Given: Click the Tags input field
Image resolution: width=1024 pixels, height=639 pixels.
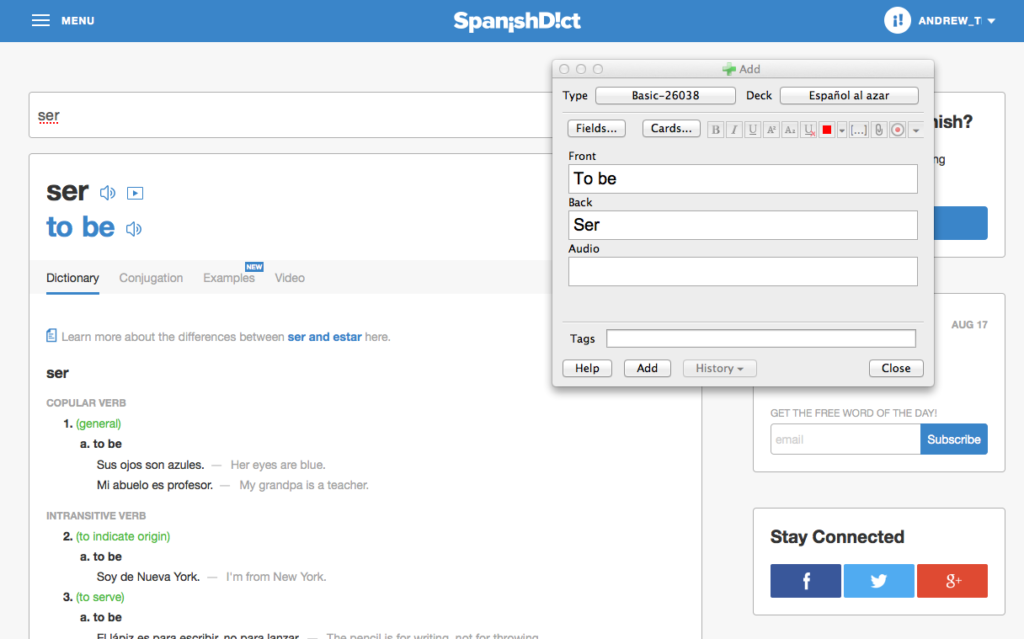Looking at the screenshot, I should pyautogui.click(x=760, y=339).
